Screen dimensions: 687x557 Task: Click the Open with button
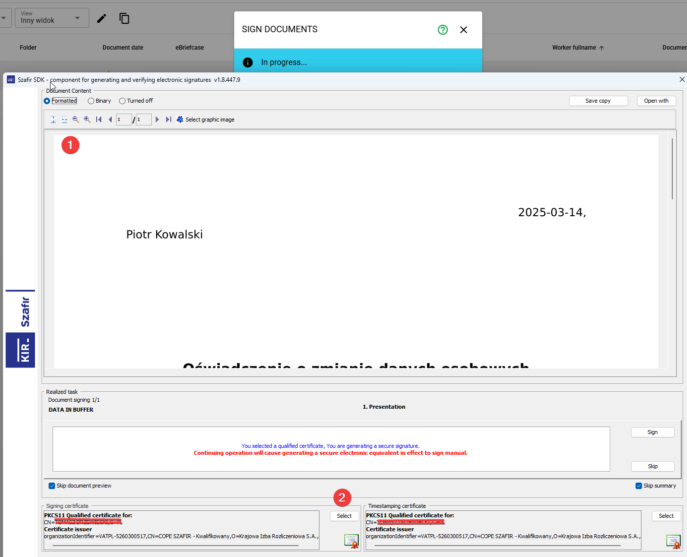pyautogui.click(x=656, y=101)
